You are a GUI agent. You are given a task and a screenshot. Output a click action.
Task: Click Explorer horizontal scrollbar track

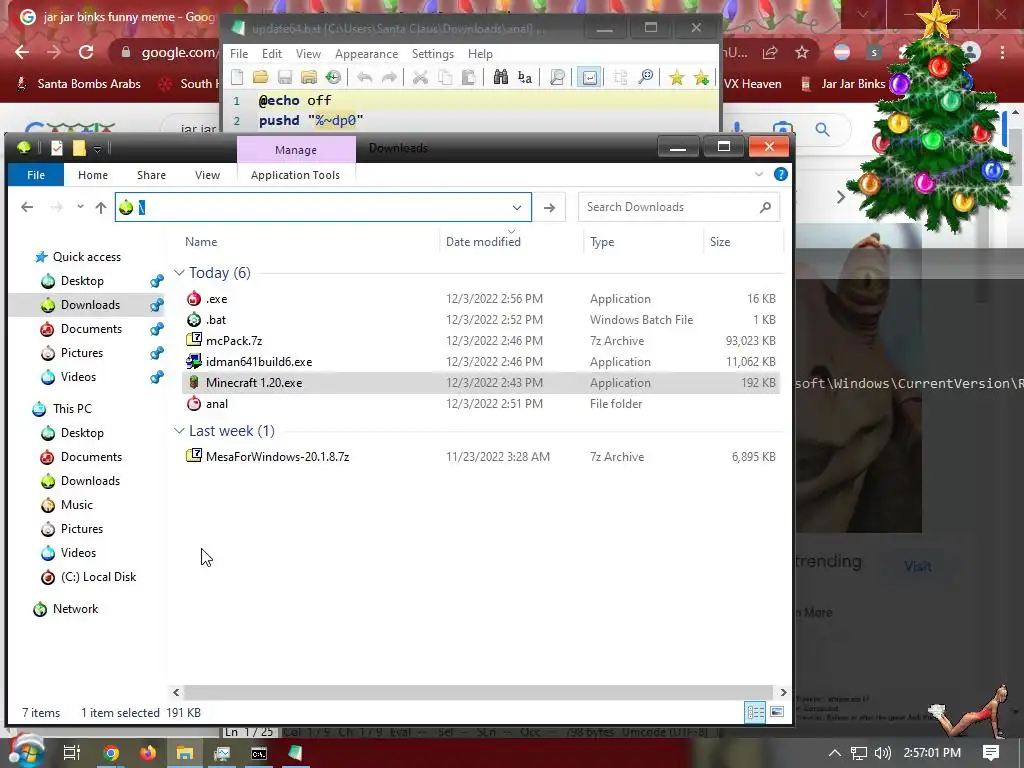coord(479,692)
